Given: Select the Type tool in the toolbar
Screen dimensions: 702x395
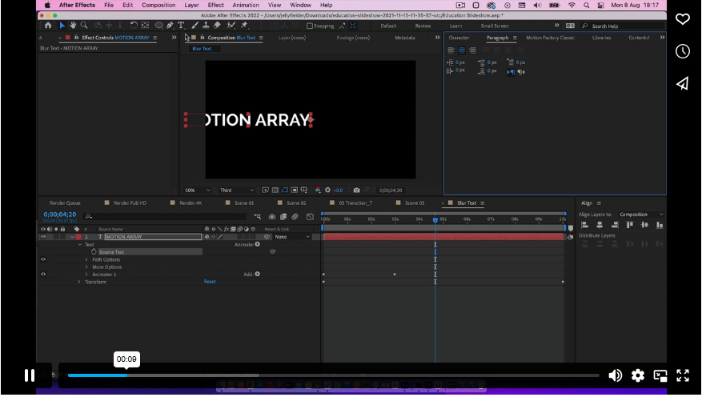Looking at the screenshot, I should point(181,26).
